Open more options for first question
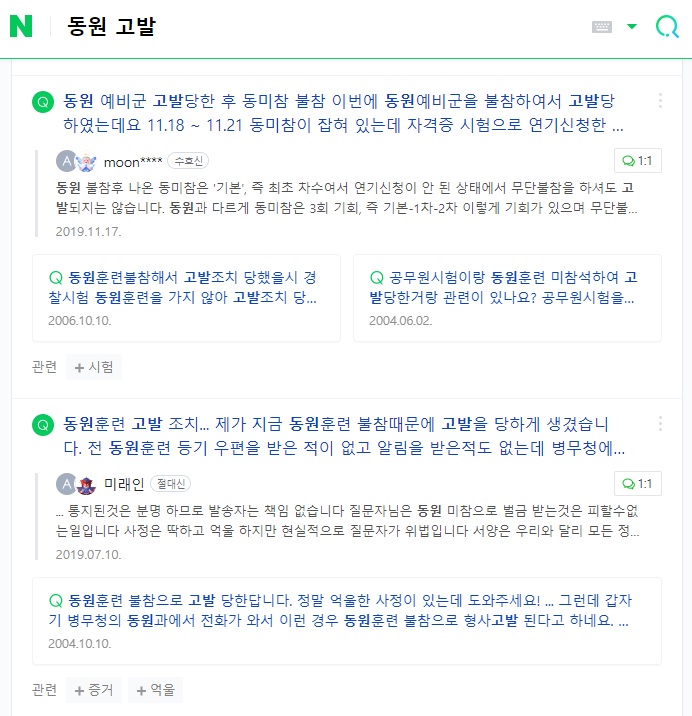The height and width of the screenshot is (716, 692). tap(660, 101)
